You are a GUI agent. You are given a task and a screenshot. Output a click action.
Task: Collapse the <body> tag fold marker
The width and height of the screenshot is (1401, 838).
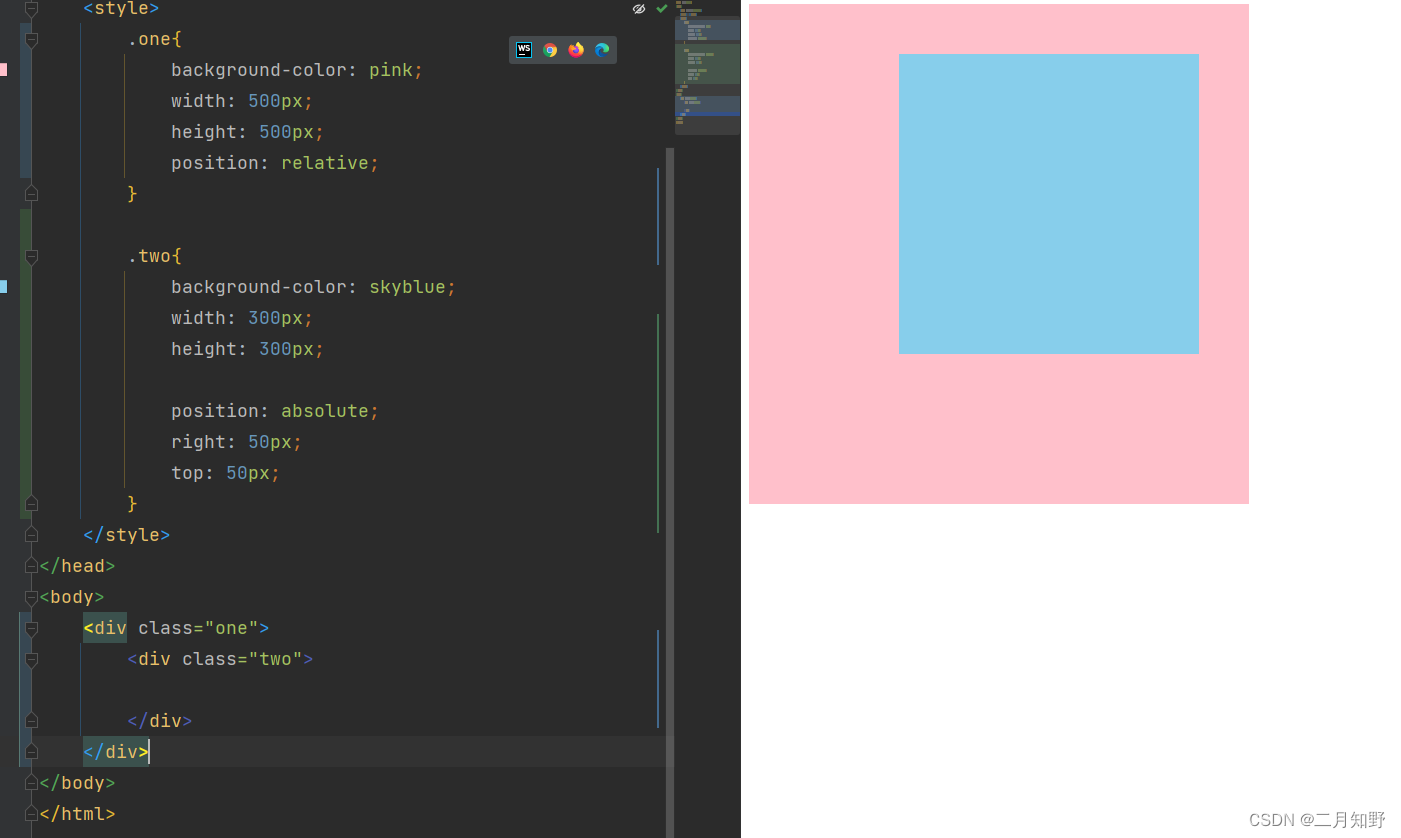31,597
